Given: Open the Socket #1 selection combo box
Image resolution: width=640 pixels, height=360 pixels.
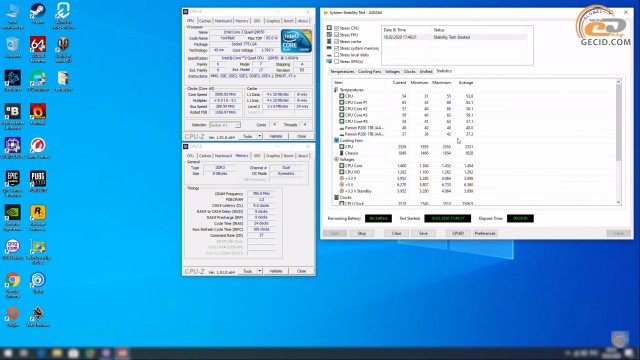Looking at the screenshot, I should 224,125.
